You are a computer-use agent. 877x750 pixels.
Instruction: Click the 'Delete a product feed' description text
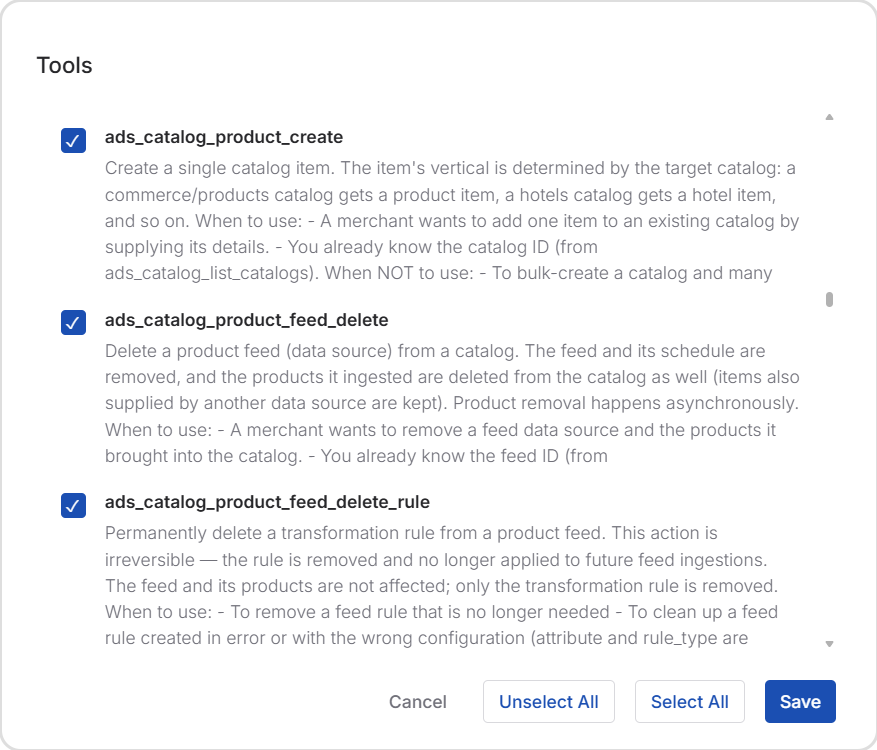click(452, 404)
